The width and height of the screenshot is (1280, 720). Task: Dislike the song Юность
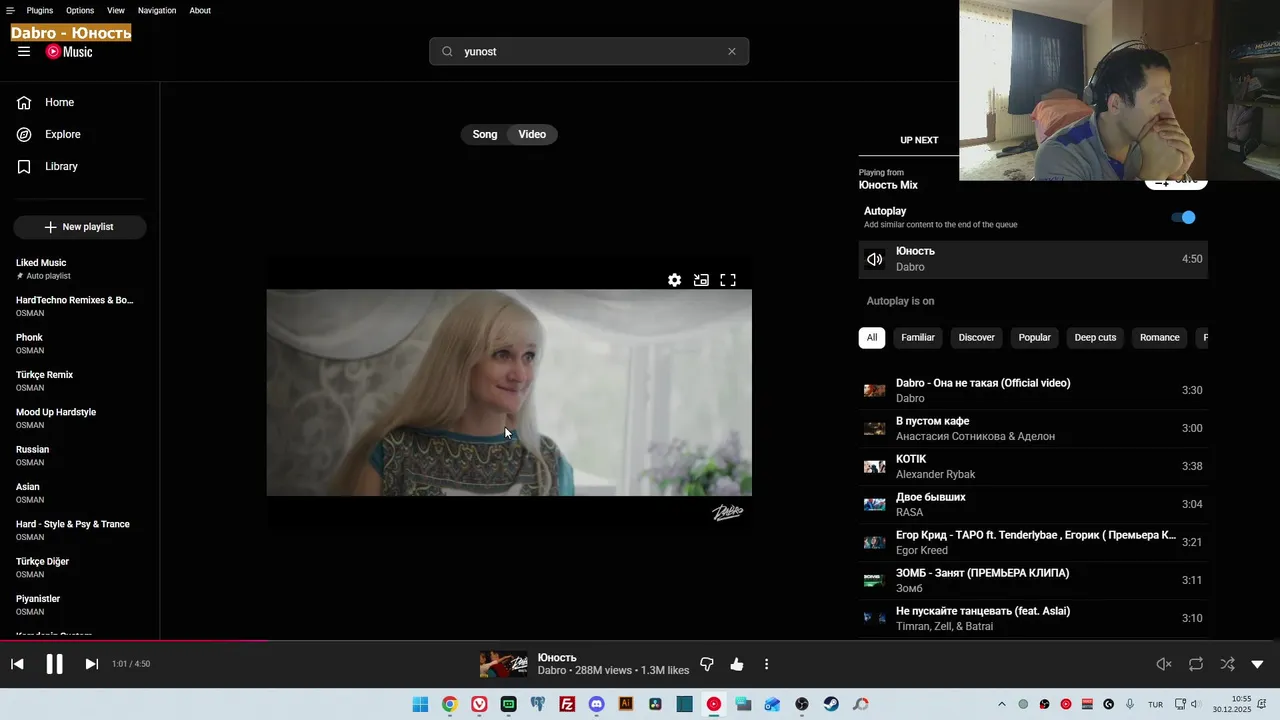(707, 664)
